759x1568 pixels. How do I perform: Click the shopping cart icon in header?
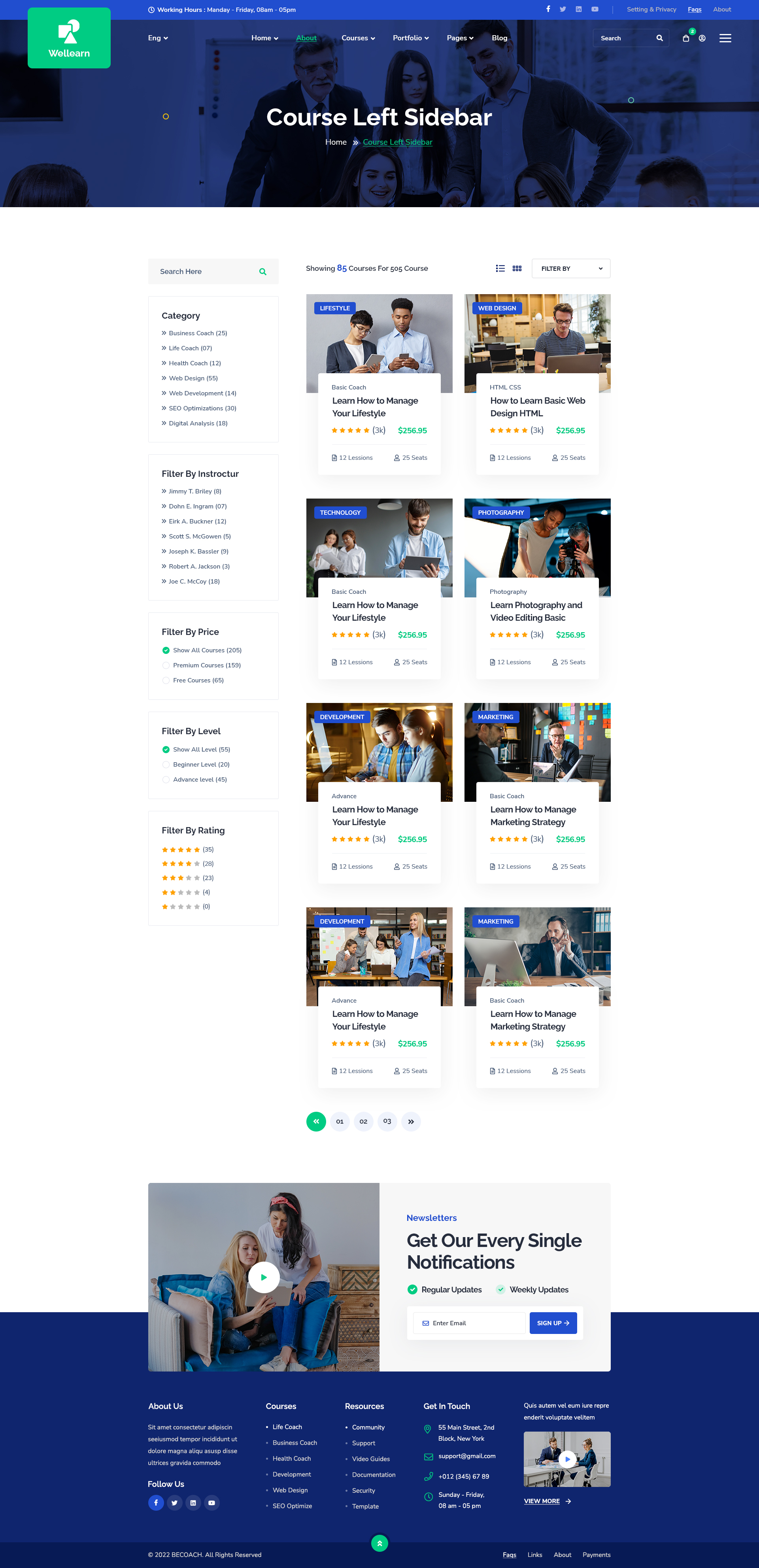tap(686, 38)
